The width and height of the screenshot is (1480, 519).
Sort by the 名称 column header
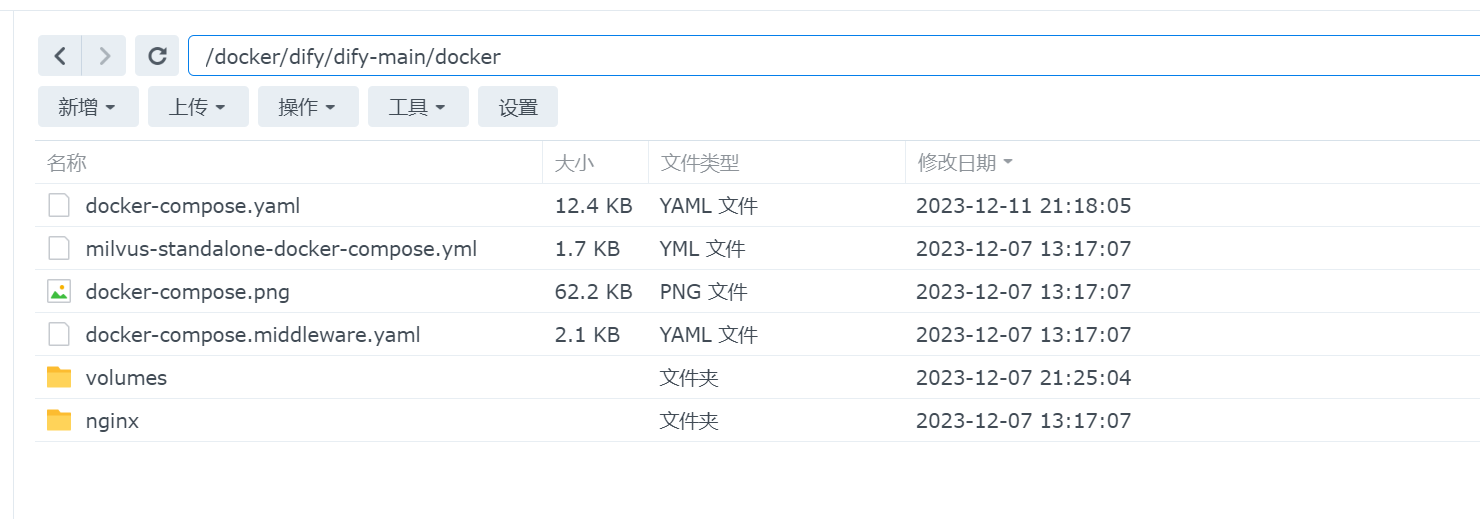tap(288, 163)
